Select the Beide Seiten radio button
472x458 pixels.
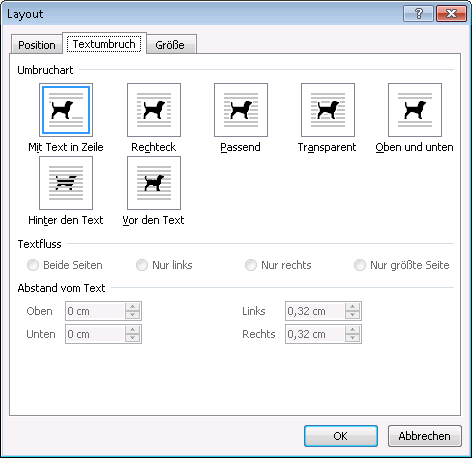point(33,265)
